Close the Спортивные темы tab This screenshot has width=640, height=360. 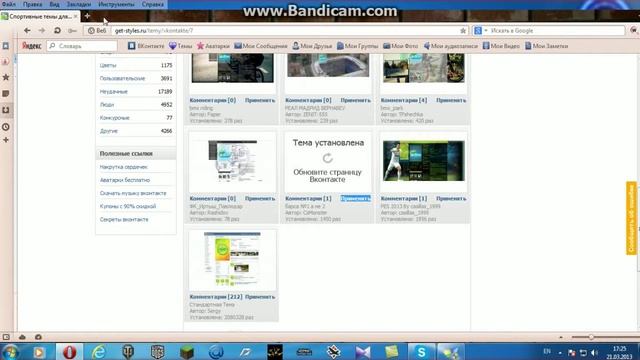(76, 16)
